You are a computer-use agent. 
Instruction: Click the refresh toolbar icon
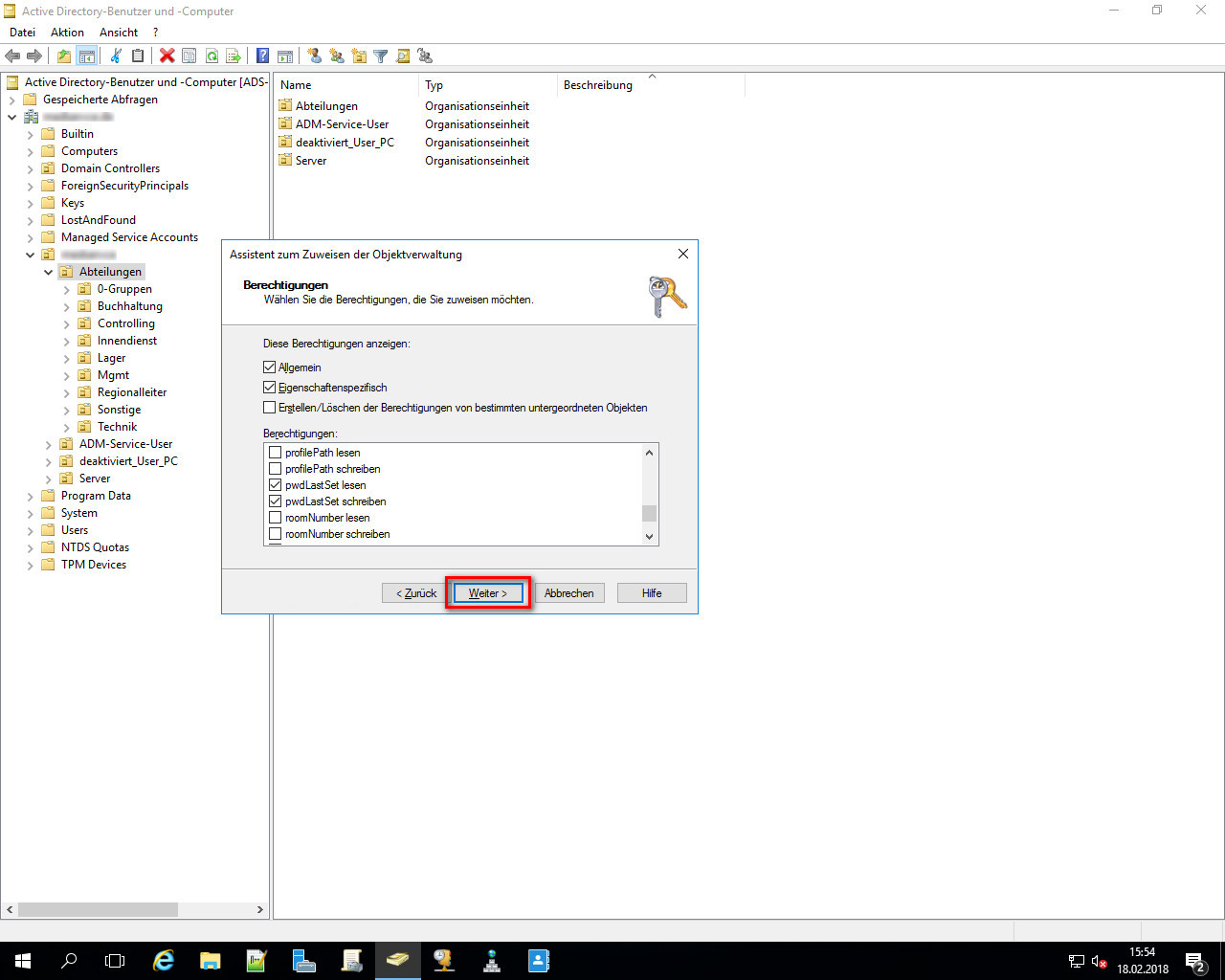tap(212, 56)
